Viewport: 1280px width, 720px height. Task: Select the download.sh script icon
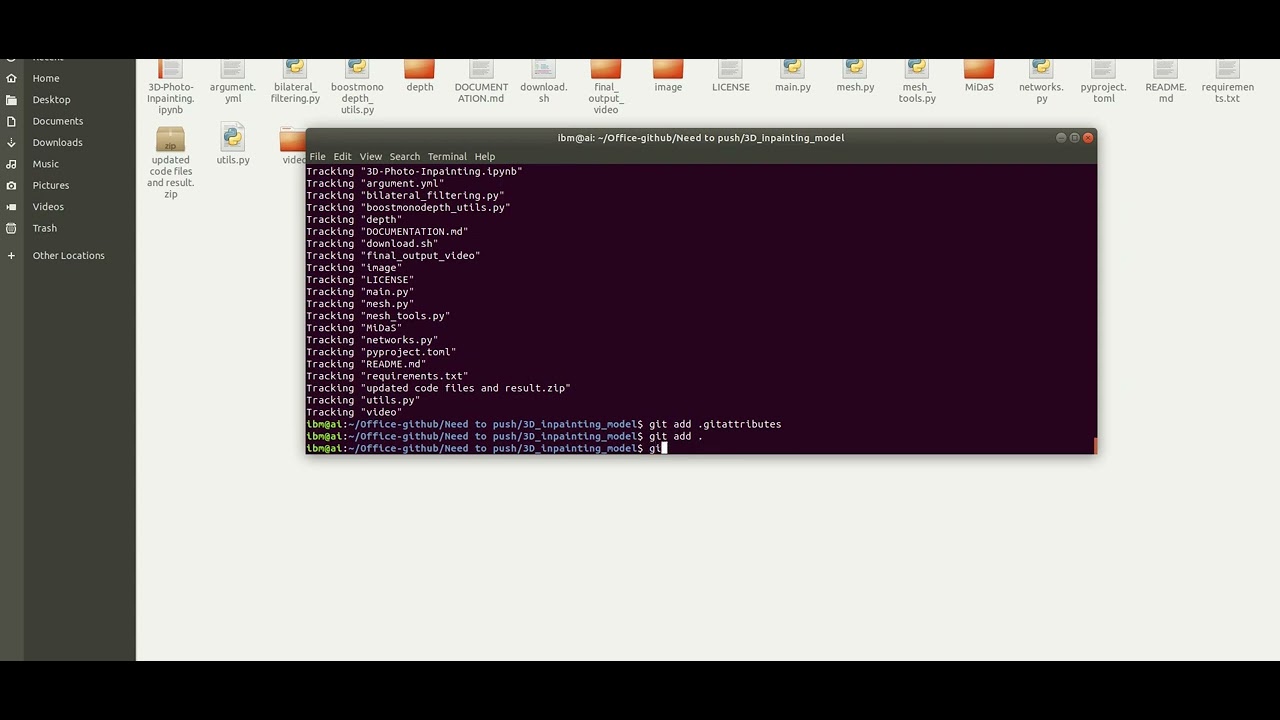[x=543, y=69]
